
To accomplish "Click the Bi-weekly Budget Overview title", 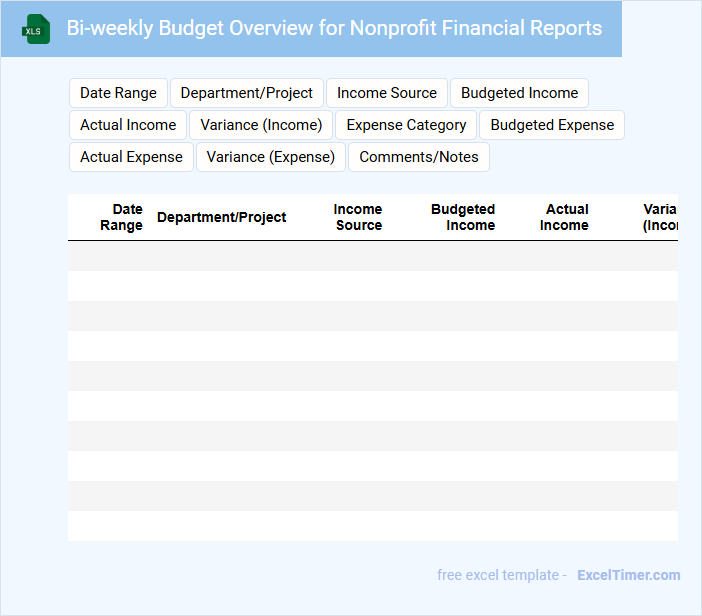I will point(334,28).
